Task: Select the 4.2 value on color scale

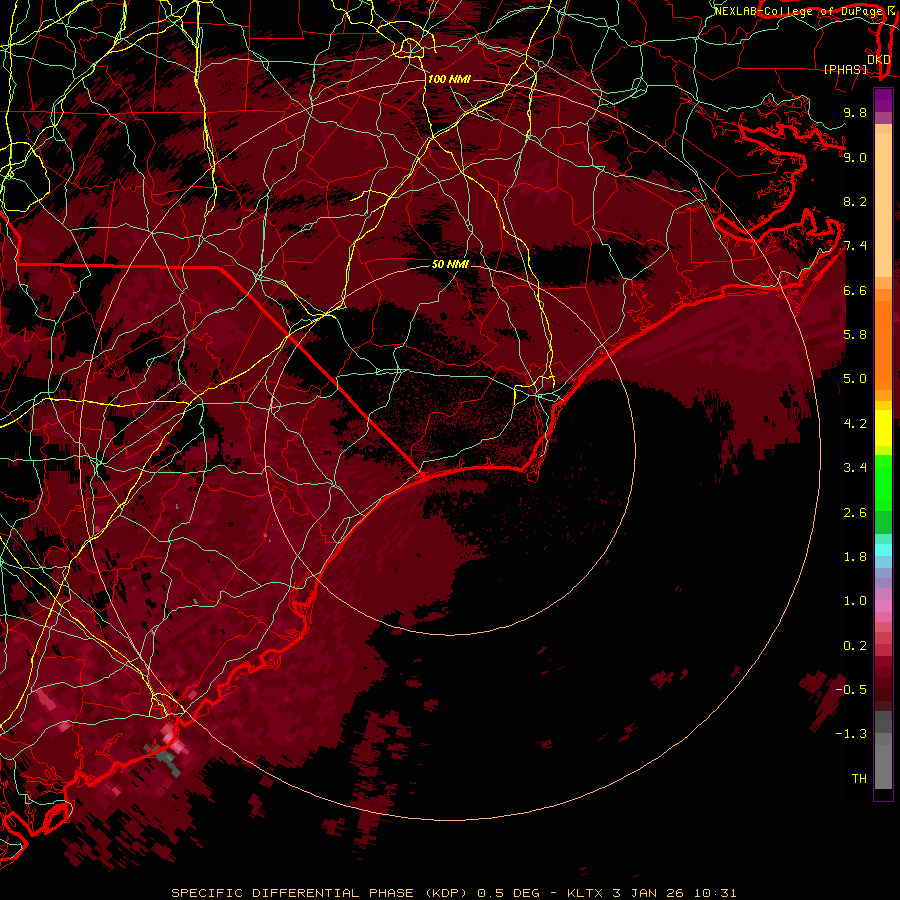Action: [855, 424]
